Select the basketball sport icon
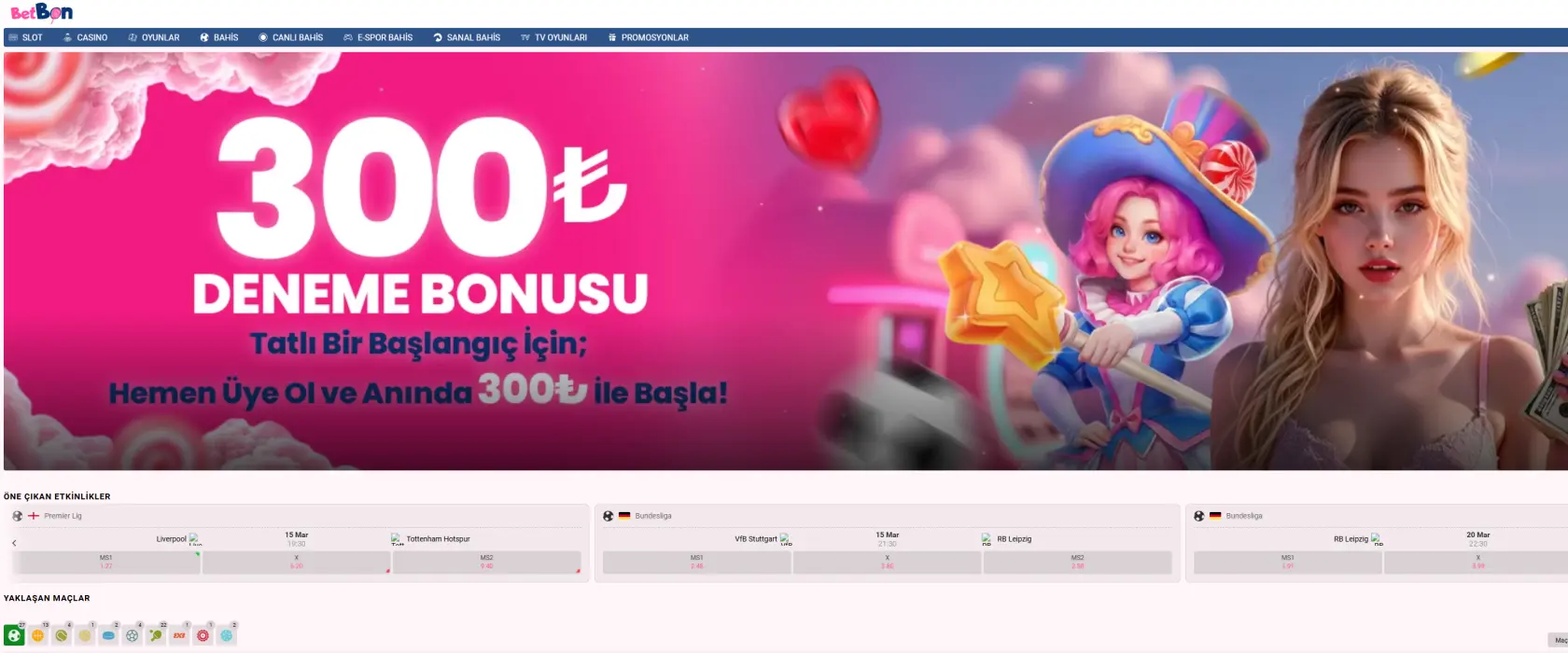The width and height of the screenshot is (1568, 653). coord(37,635)
